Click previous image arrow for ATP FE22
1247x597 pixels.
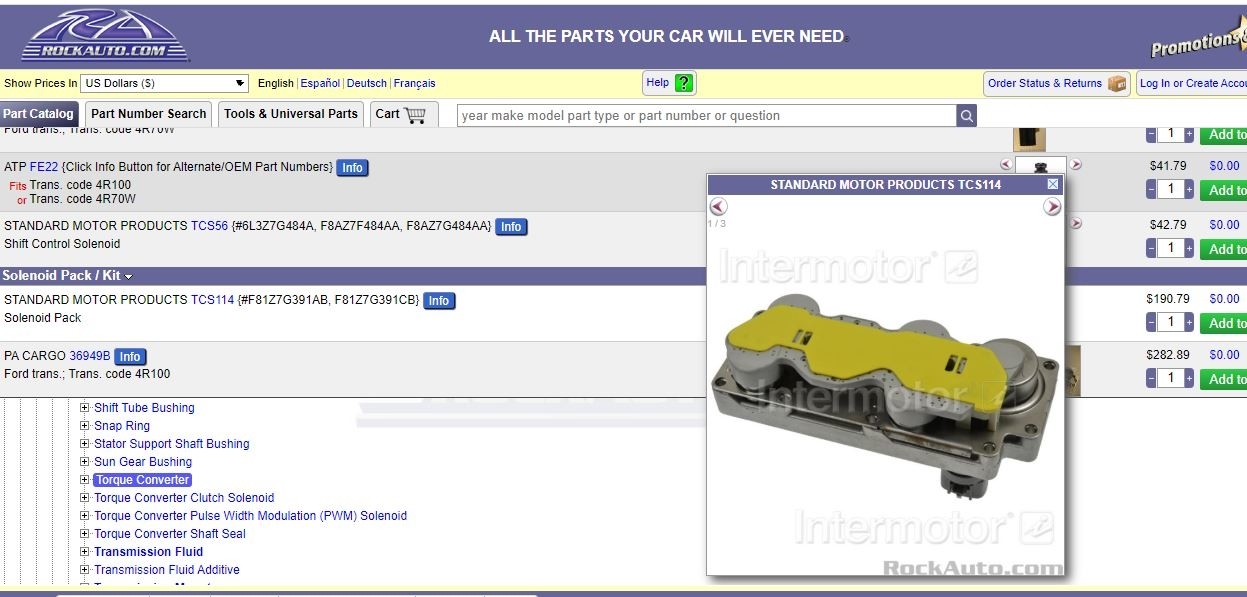pyautogui.click(x=1006, y=164)
